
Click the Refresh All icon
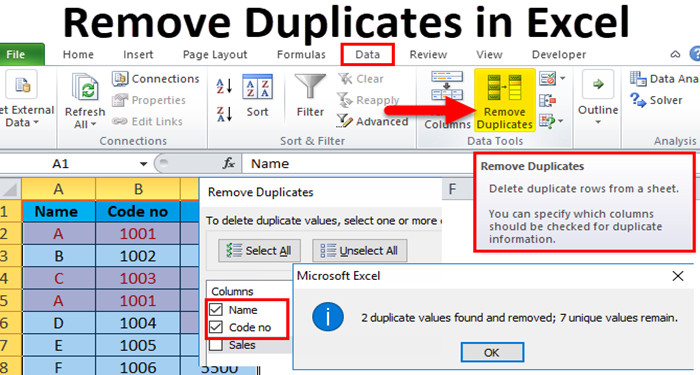pyautogui.click(x=85, y=87)
